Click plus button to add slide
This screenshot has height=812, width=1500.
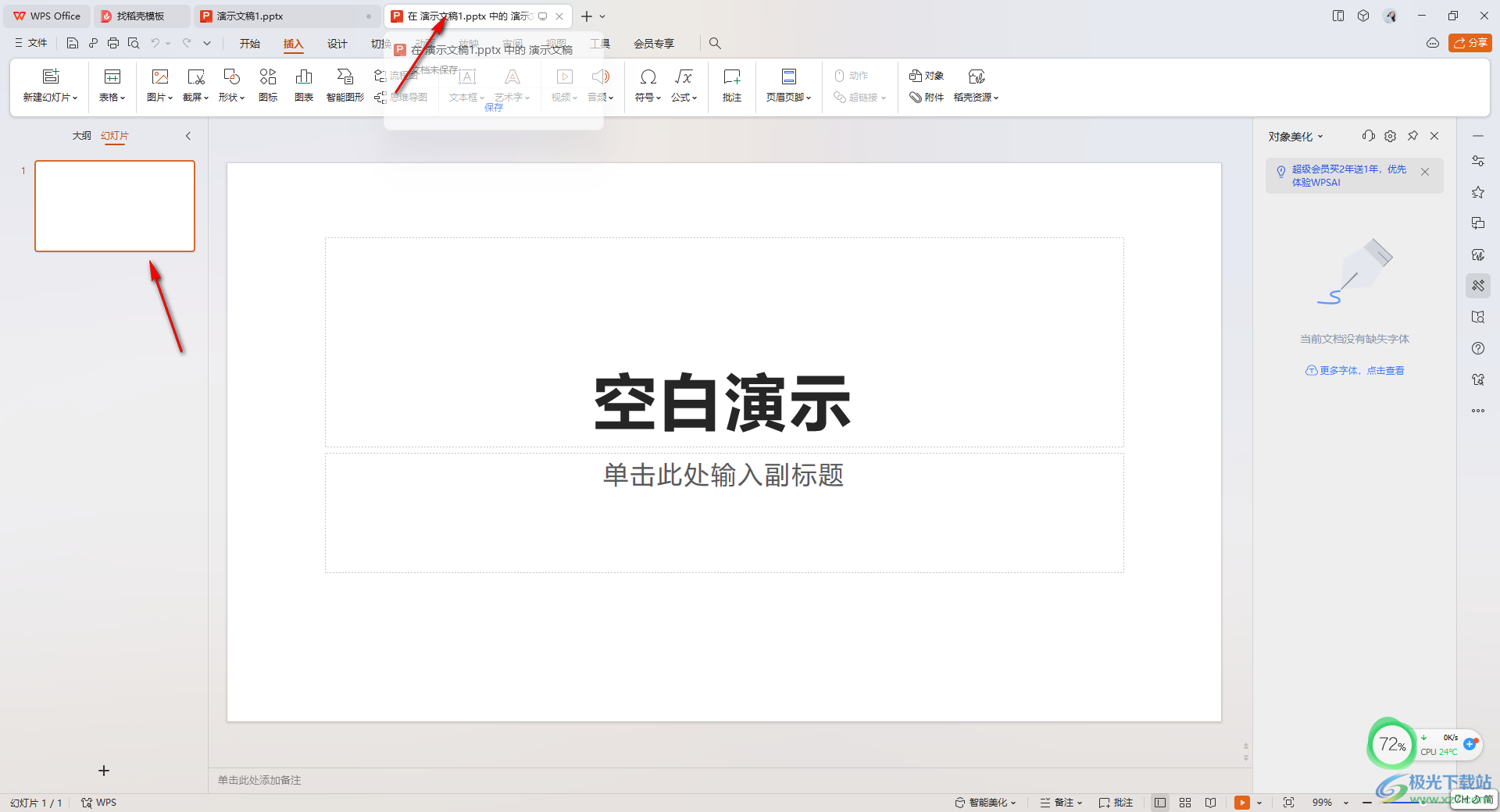(x=104, y=771)
